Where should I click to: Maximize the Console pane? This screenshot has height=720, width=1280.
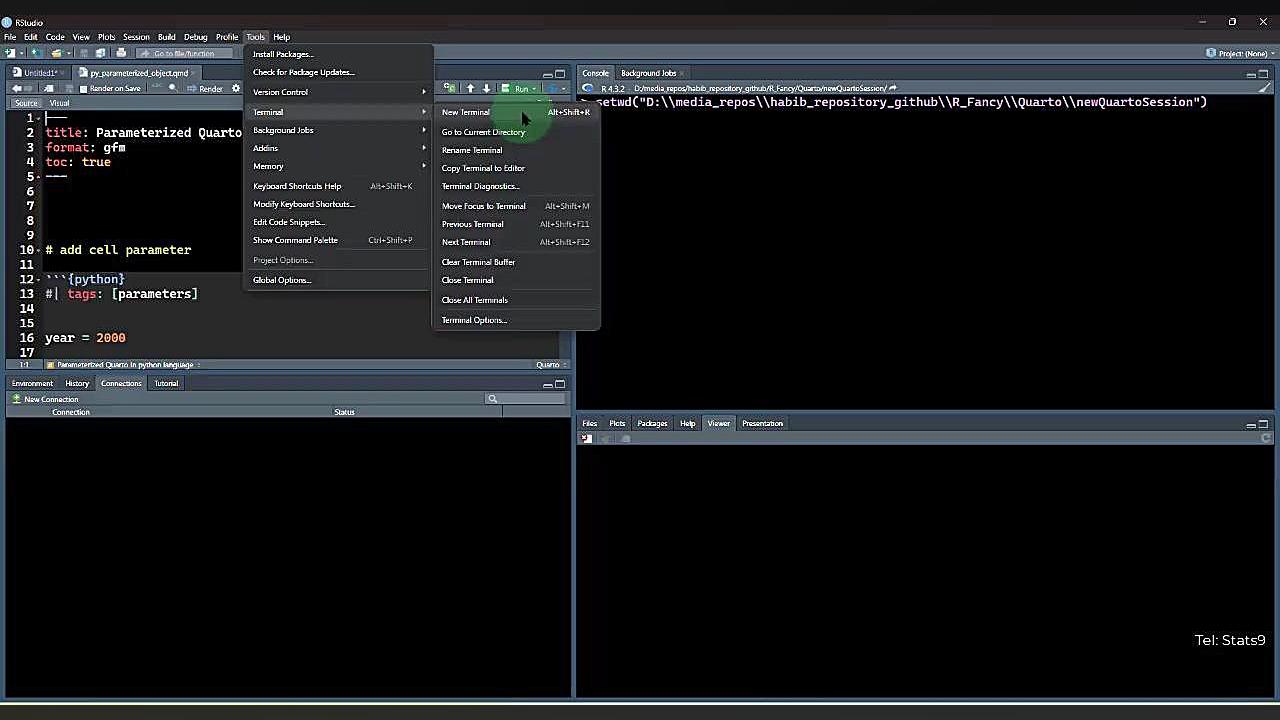coord(1264,73)
